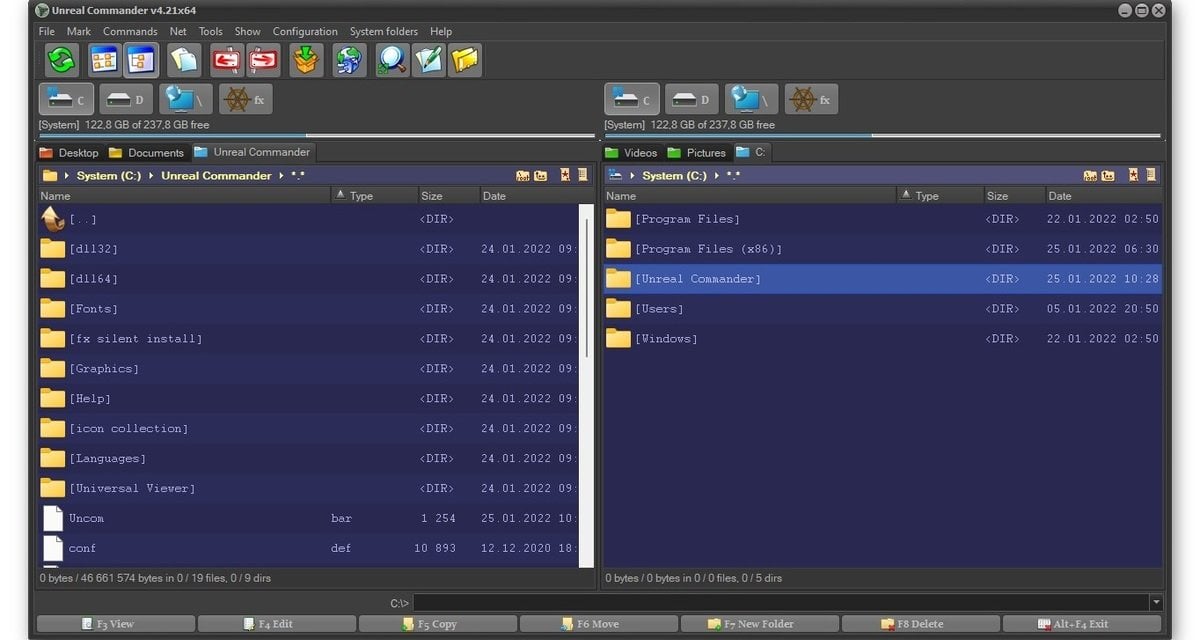Open file search via magnifier icon
The width and height of the screenshot is (1200, 640).
(392, 60)
